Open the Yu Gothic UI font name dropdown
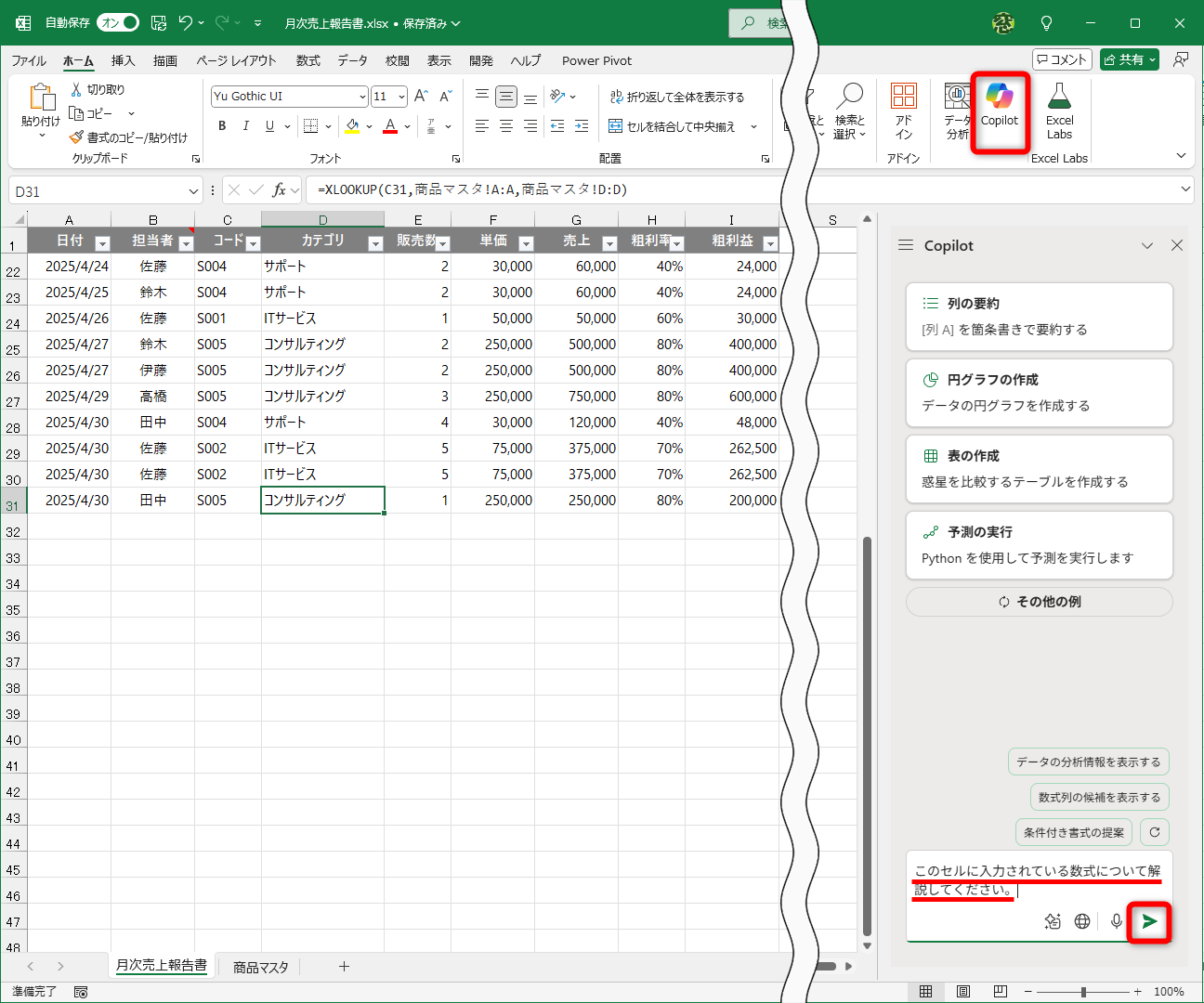Image resolution: width=1204 pixels, height=1003 pixels. [x=362, y=97]
